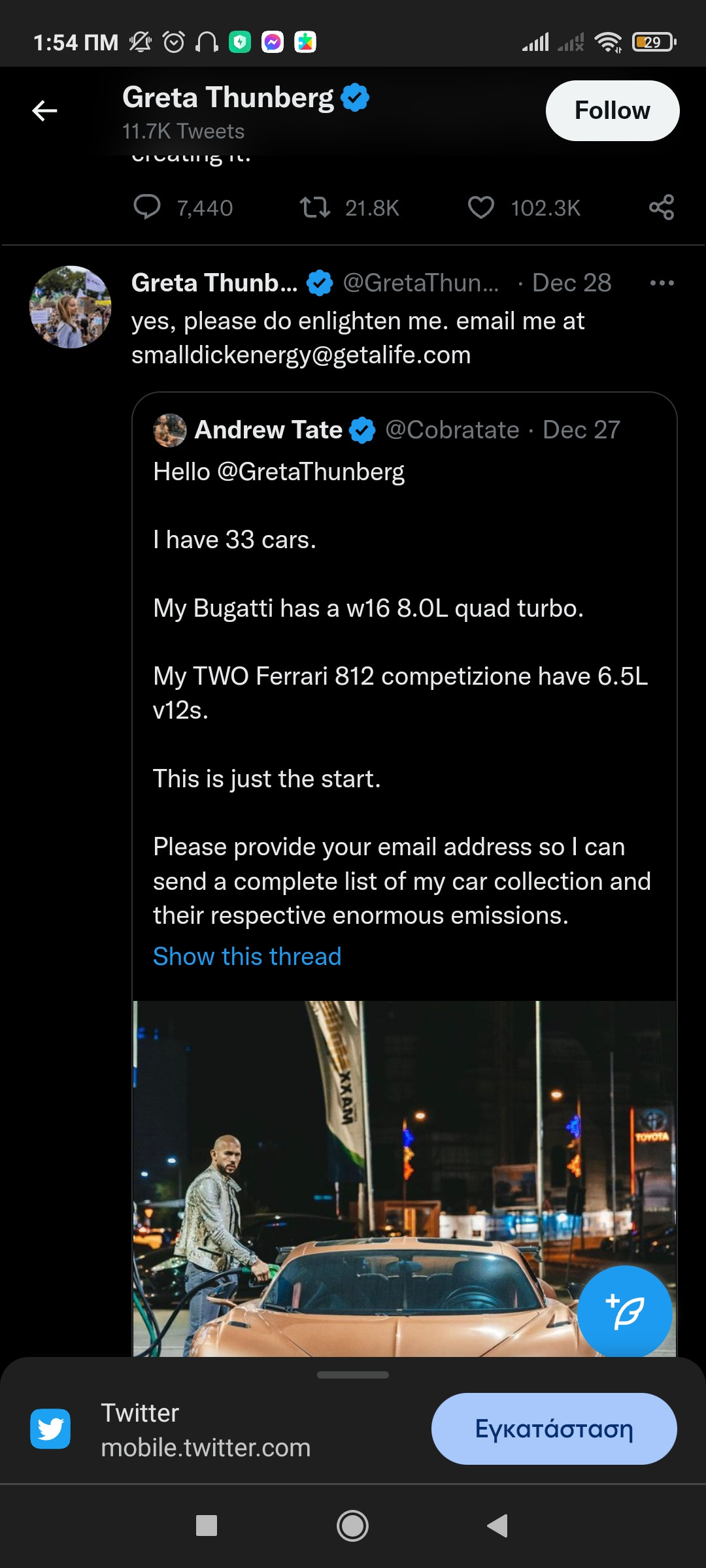This screenshot has height=1568, width=706.
Task: Tap Andrew Tate's small avatar
Action: click(170, 430)
